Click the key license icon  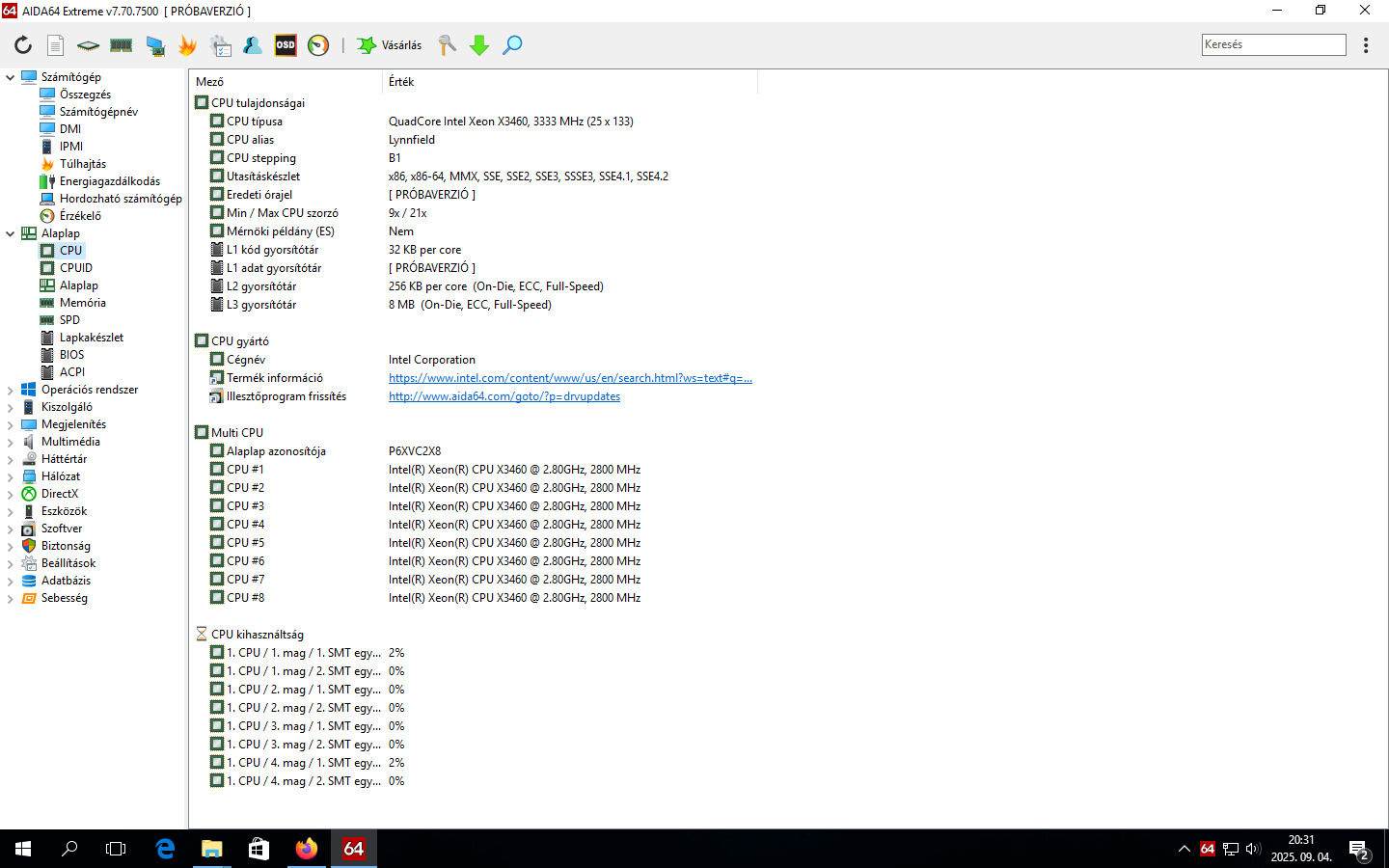pyautogui.click(x=448, y=45)
